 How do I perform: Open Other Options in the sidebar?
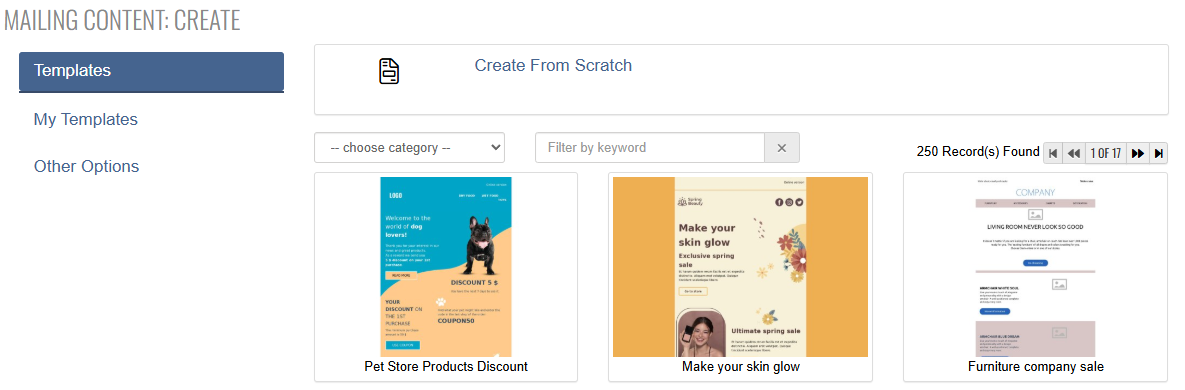point(86,166)
